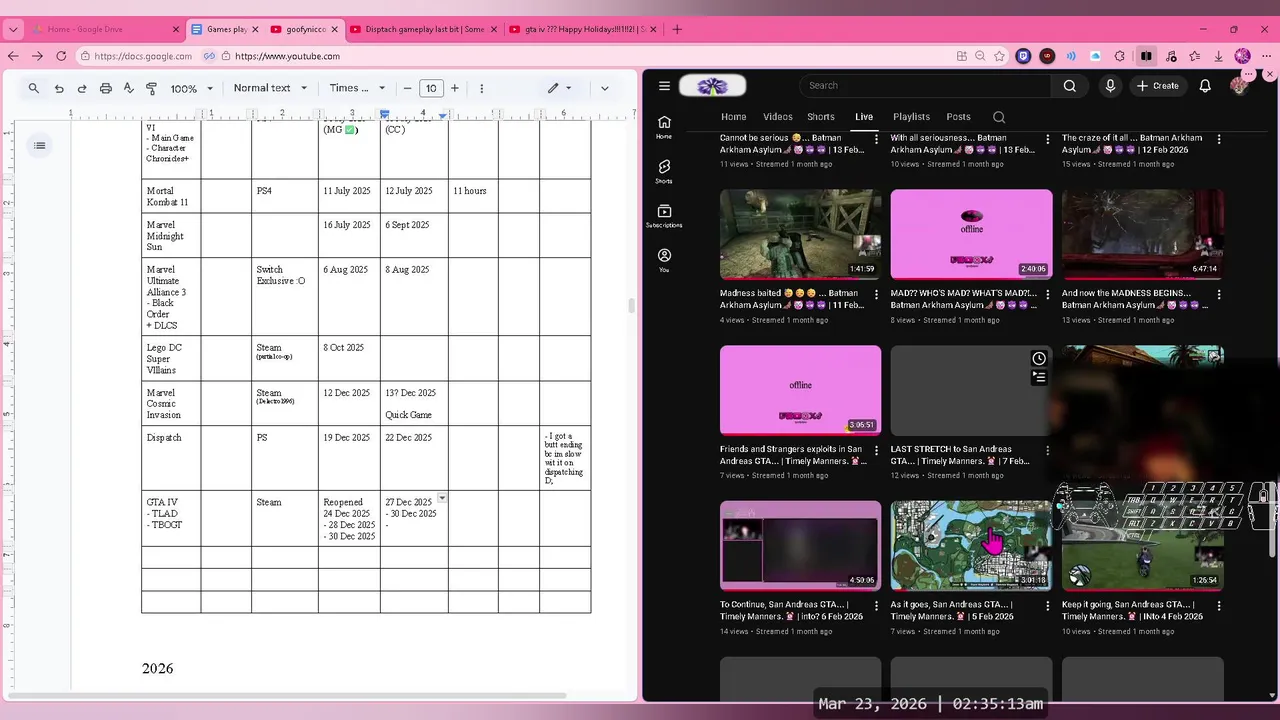Open options for 'Madness baited' video

pos(877,295)
